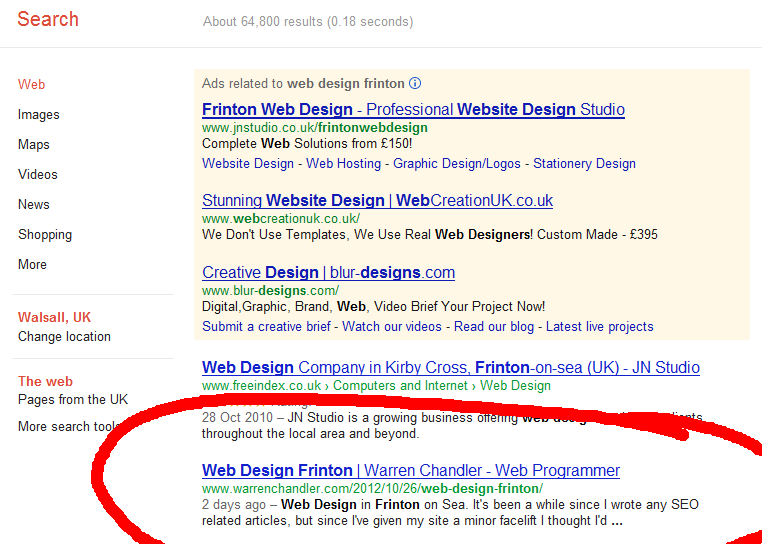Click Watch our videos sitelink

(392, 326)
